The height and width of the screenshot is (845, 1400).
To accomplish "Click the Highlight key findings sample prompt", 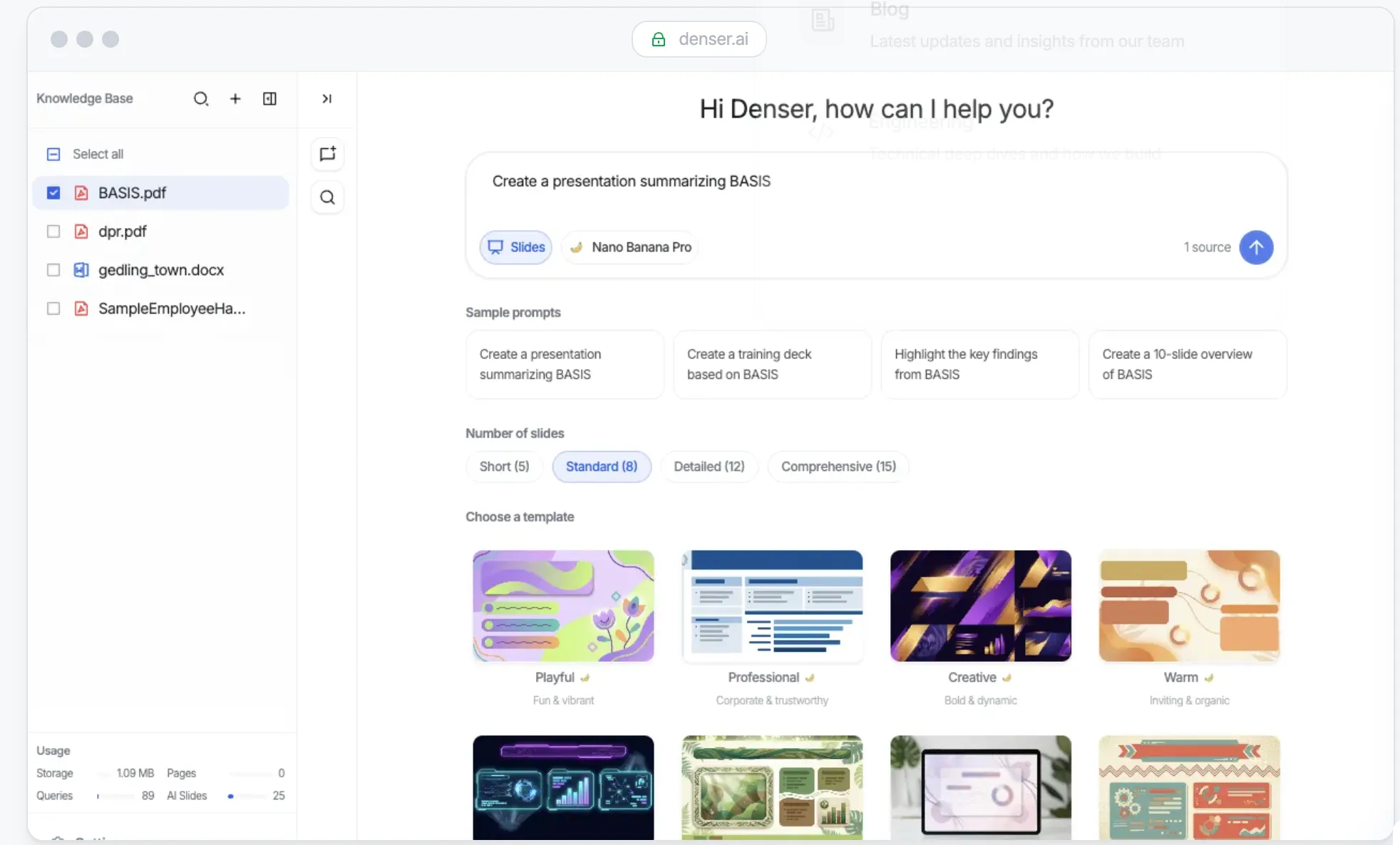I will pos(980,364).
